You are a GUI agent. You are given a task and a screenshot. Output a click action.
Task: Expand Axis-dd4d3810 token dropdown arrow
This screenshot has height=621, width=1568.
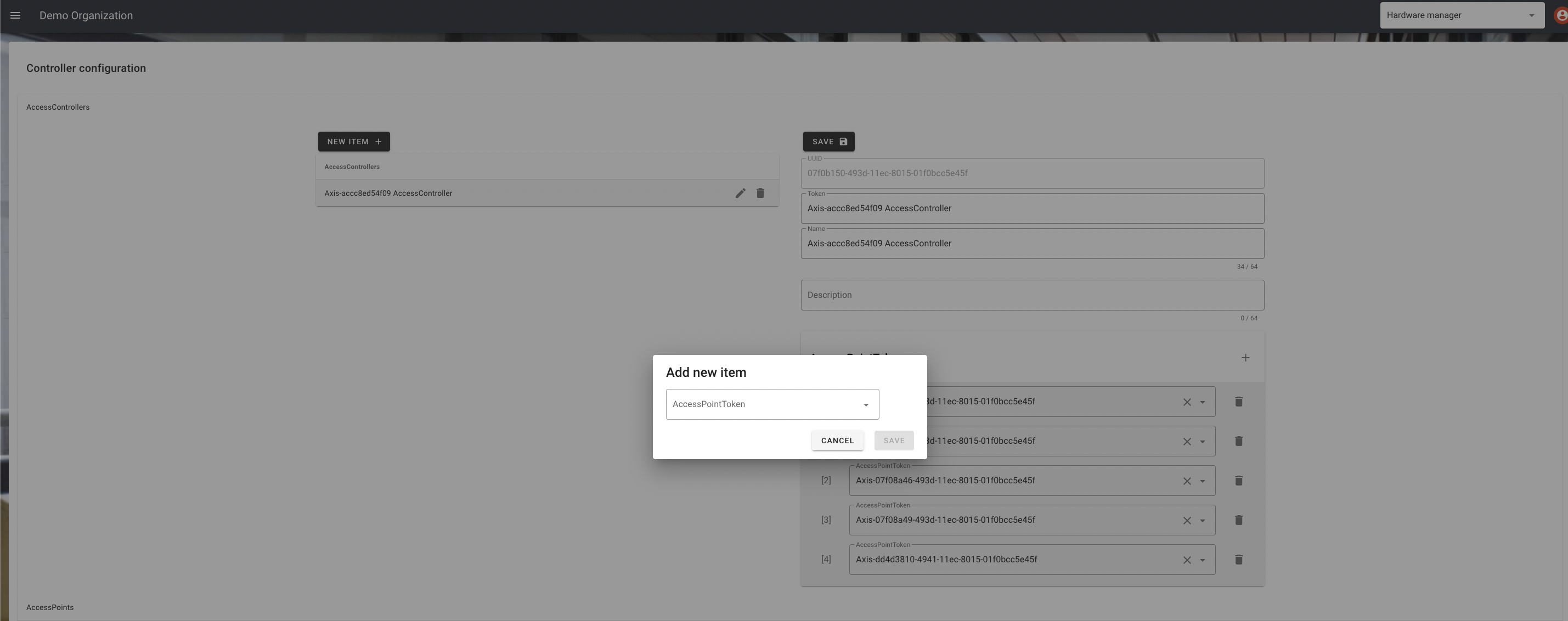tap(1202, 561)
